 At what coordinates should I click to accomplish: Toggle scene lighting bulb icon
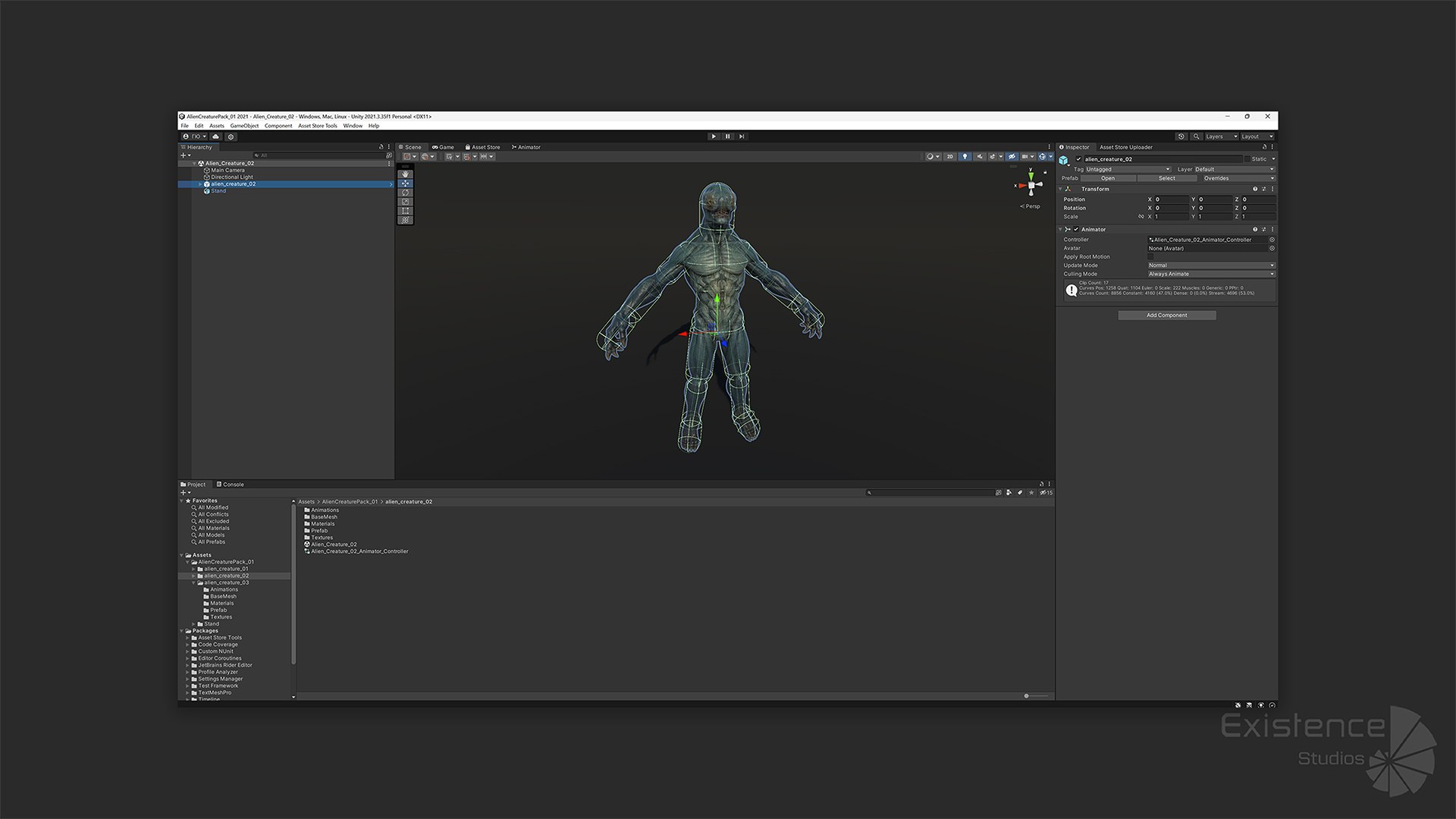(x=965, y=157)
